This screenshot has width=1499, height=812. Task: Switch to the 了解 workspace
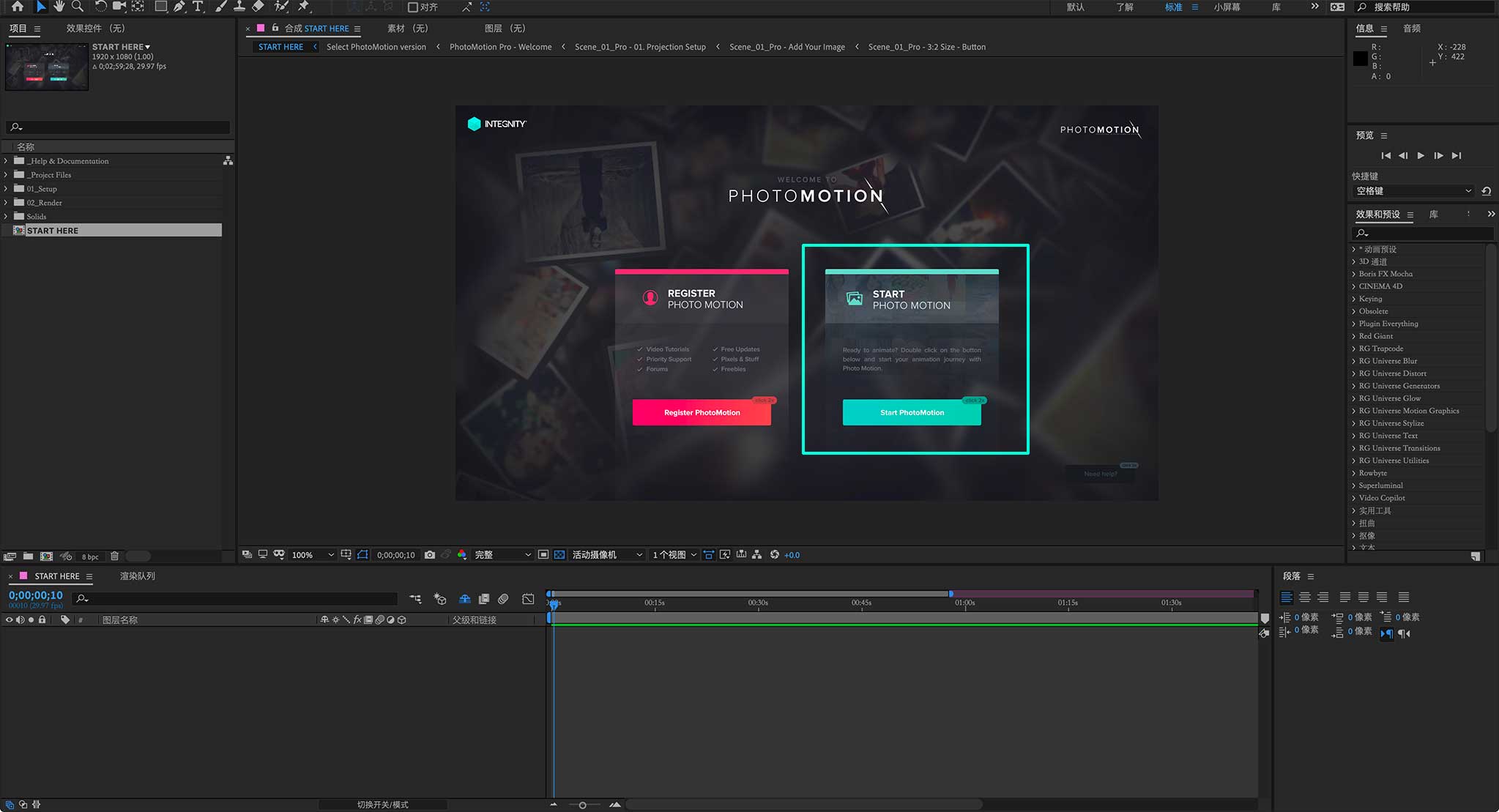[x=1125, y=7]
